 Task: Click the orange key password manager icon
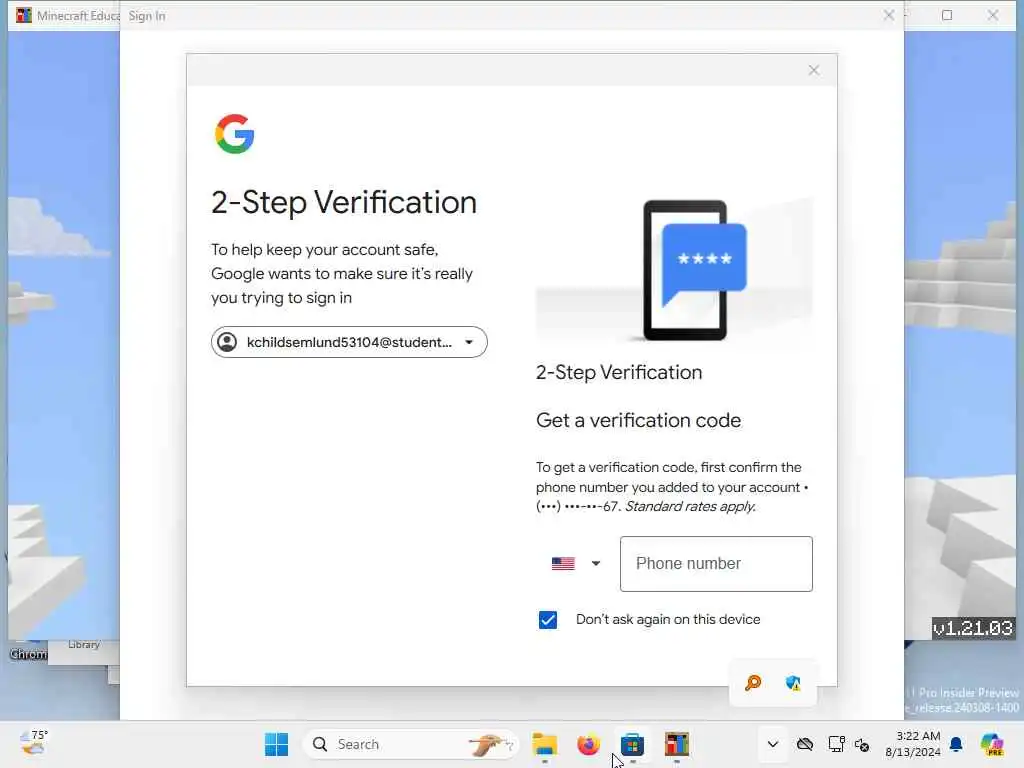[753, 683]
